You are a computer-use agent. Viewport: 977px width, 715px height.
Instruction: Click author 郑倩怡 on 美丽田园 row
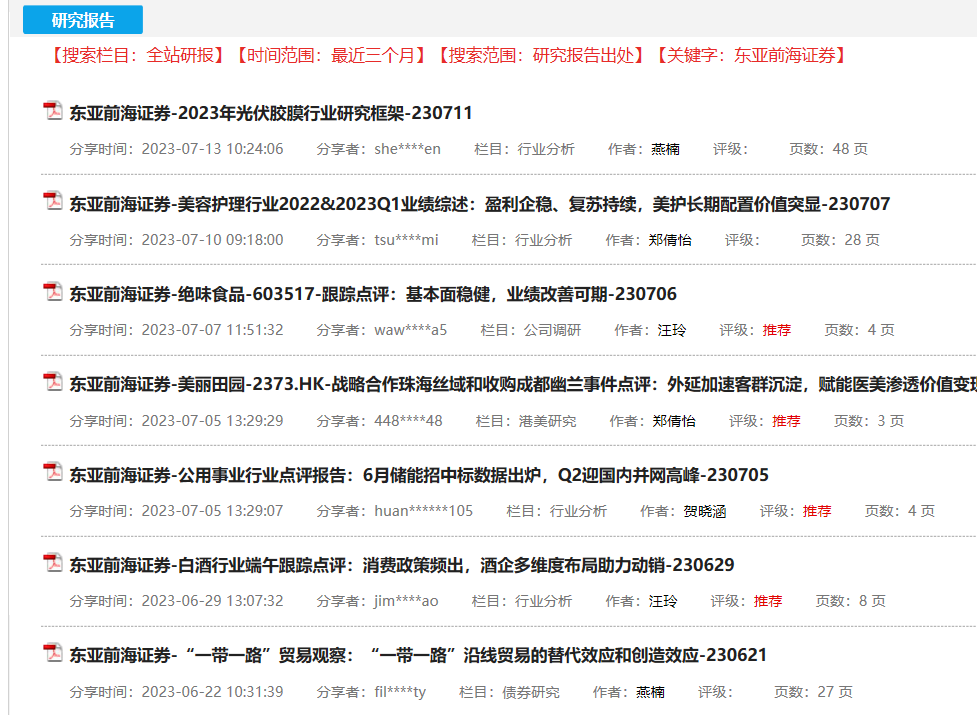click(674, 421)
